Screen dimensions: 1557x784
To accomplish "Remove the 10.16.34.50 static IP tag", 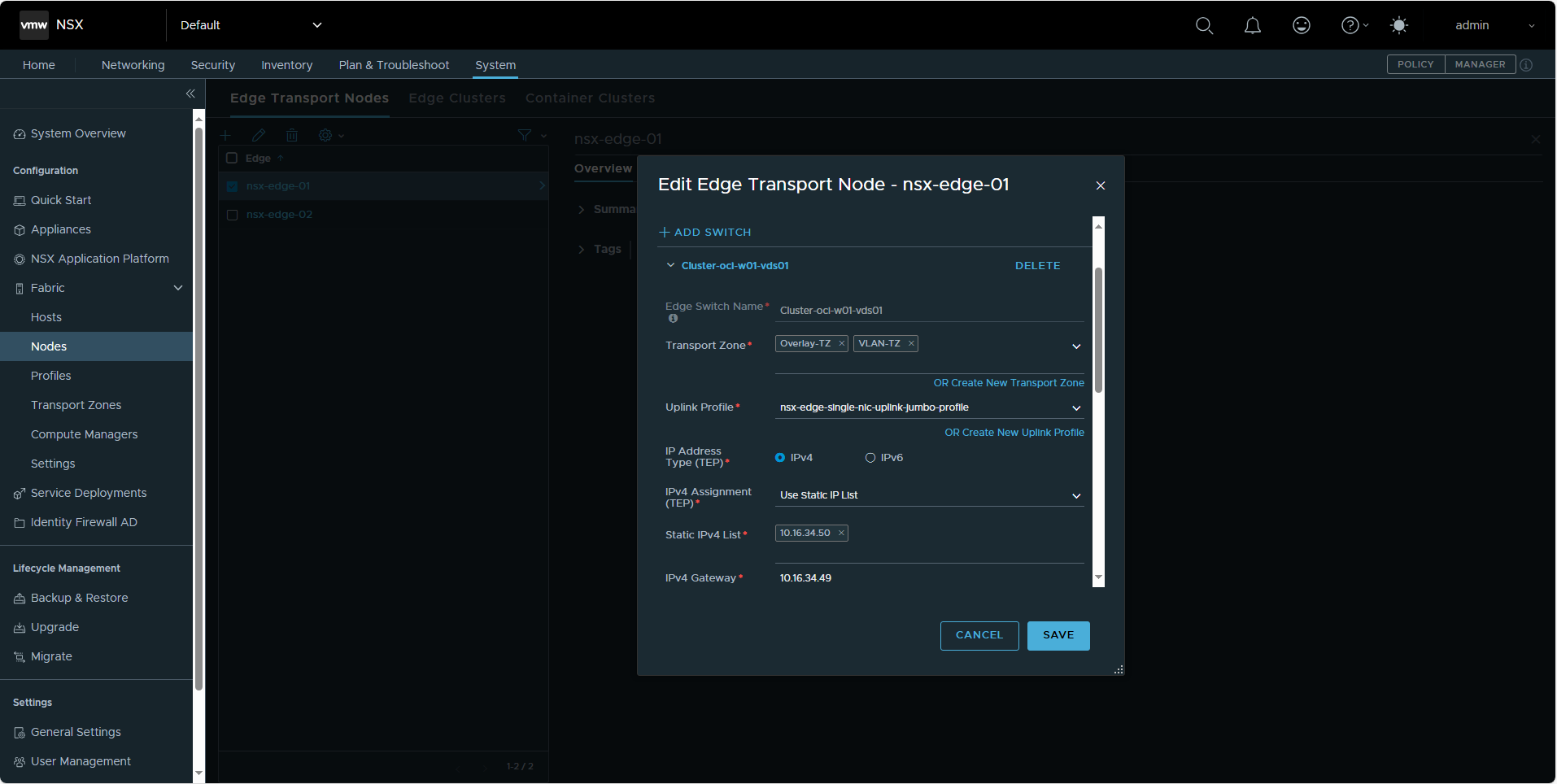I will coord(841,534).
